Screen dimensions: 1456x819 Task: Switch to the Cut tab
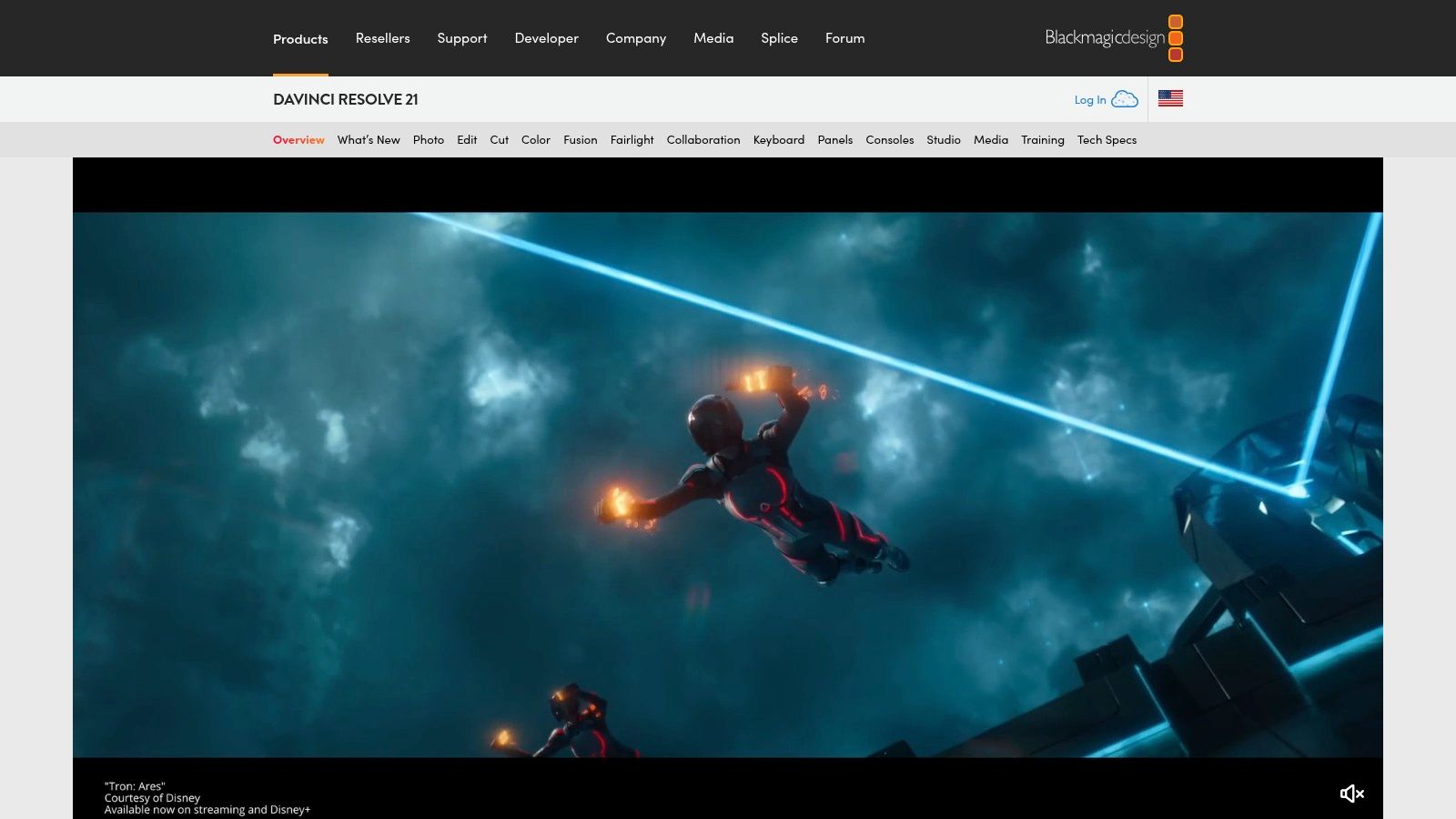[x=499, y=140]
